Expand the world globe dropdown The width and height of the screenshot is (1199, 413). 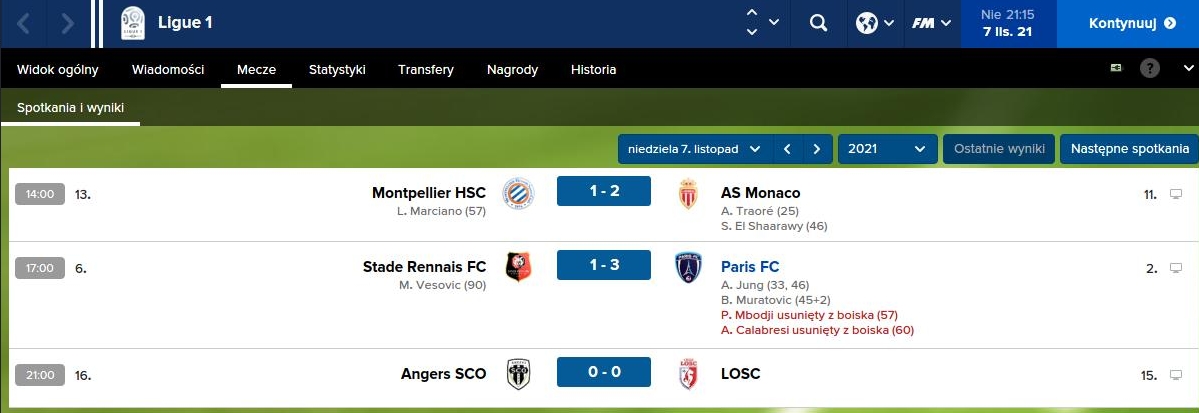[x=874, y=23]
